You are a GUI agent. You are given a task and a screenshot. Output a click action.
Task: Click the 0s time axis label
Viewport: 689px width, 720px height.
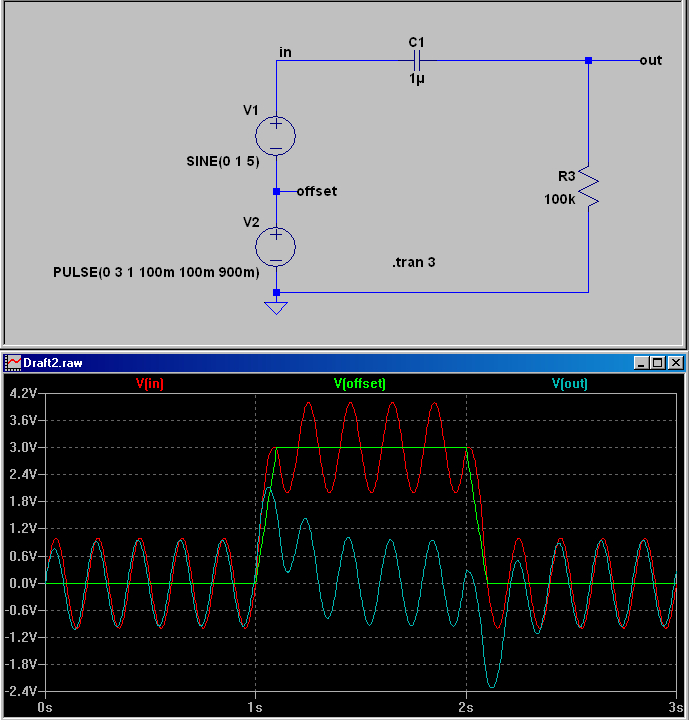(x=45, y=707)
